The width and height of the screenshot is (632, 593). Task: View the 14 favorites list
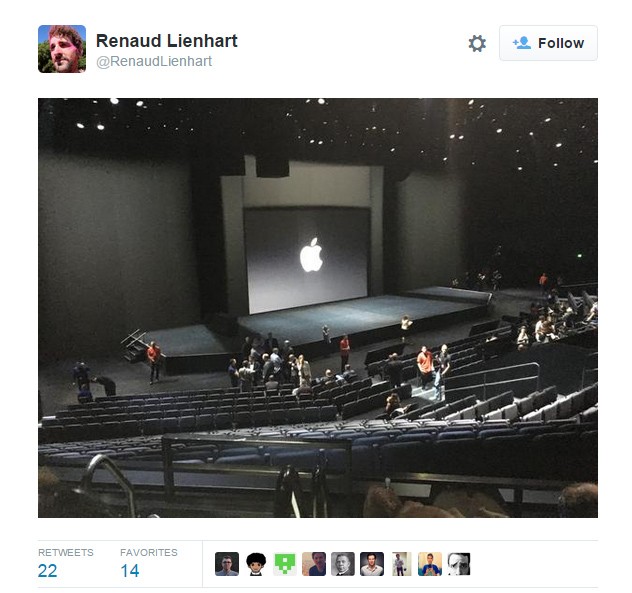click(x=130, y=570)
